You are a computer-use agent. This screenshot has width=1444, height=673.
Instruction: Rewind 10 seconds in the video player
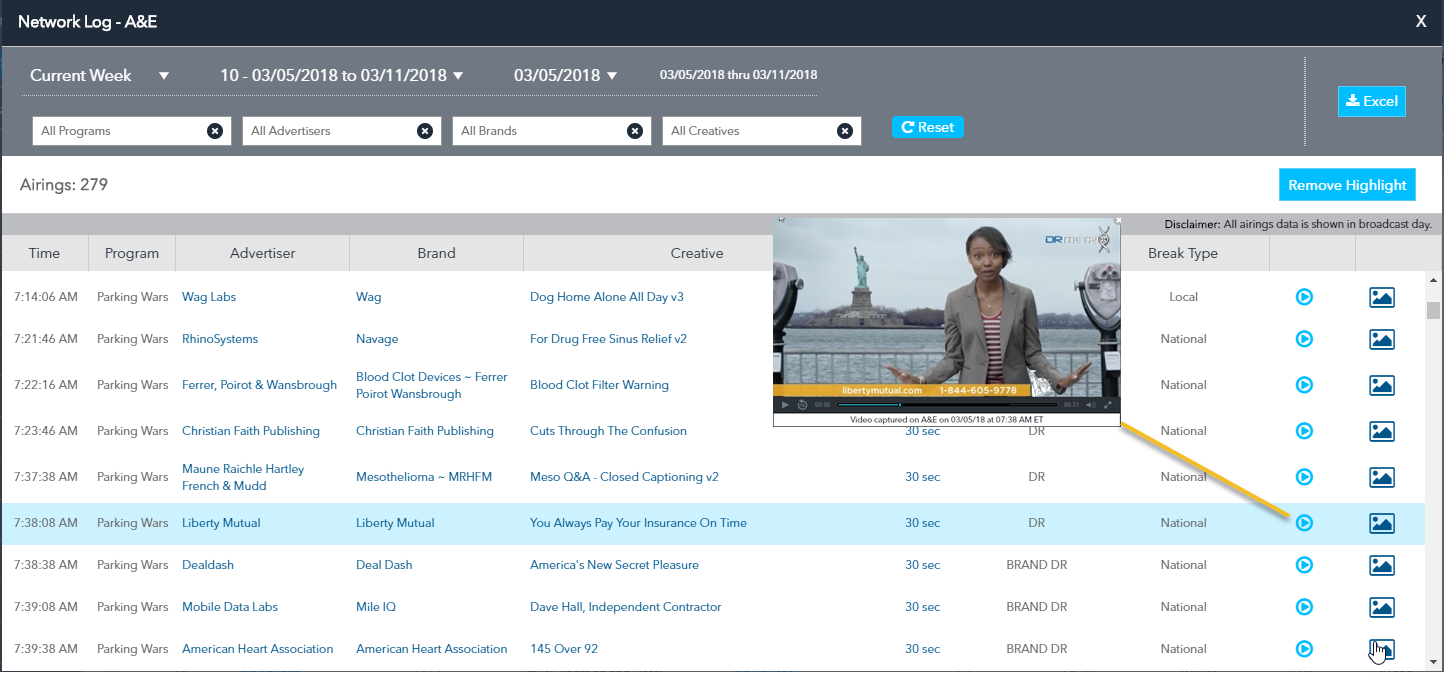point(802,405)
